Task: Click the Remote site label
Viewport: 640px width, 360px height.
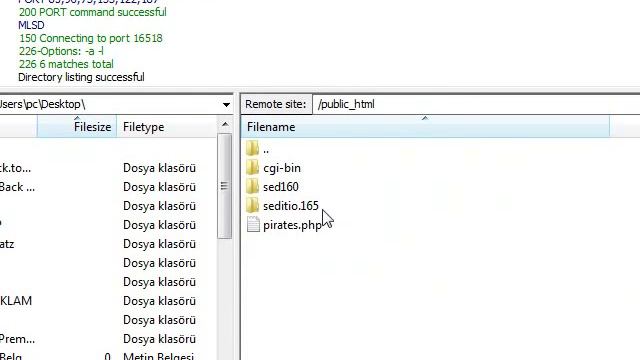Action: [x=276, y=104]
